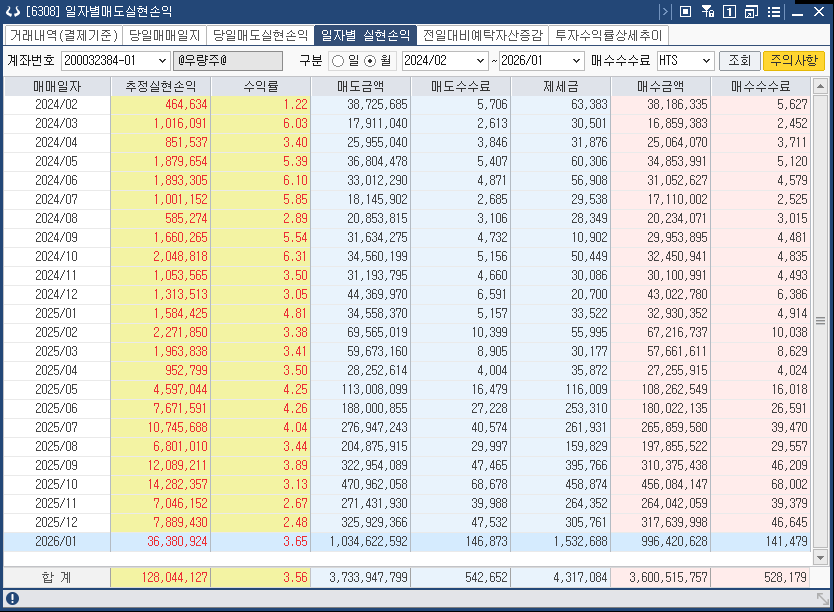Click the screen-lock square icon in the title bar
This screenshot has height=612, width=834.
(686, 11)
